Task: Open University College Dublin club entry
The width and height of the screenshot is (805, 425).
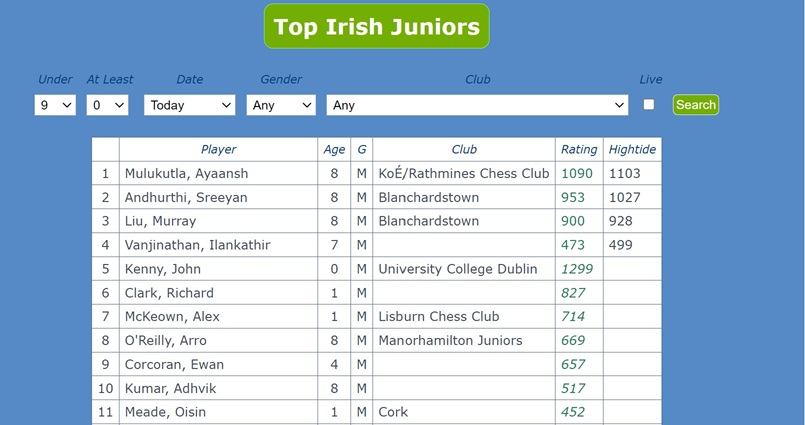Action: [457, 269]
